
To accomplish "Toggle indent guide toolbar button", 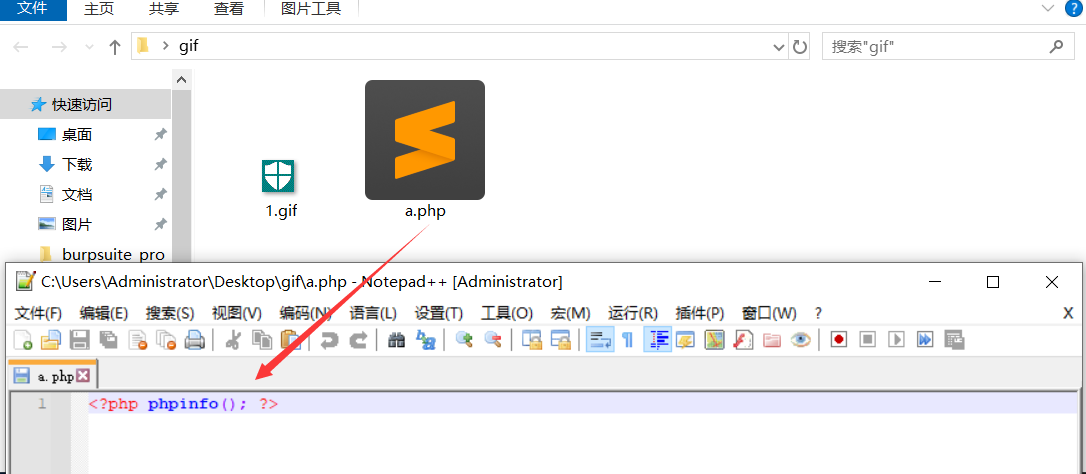I will click(657, 340).
